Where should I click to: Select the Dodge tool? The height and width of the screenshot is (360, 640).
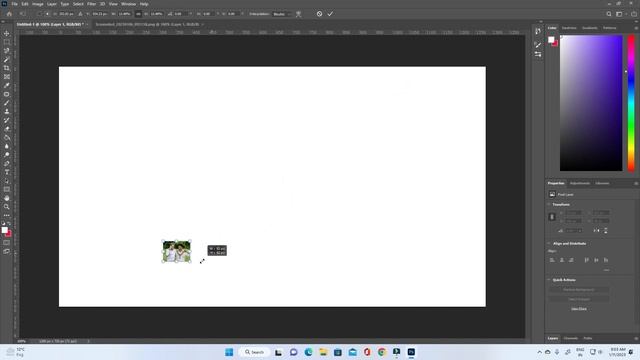(7, 155)
